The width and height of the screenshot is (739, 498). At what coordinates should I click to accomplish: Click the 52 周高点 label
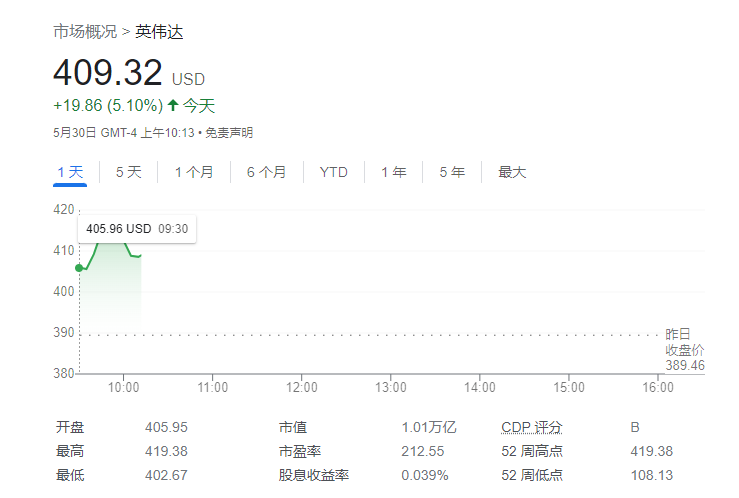click(532, 451)
